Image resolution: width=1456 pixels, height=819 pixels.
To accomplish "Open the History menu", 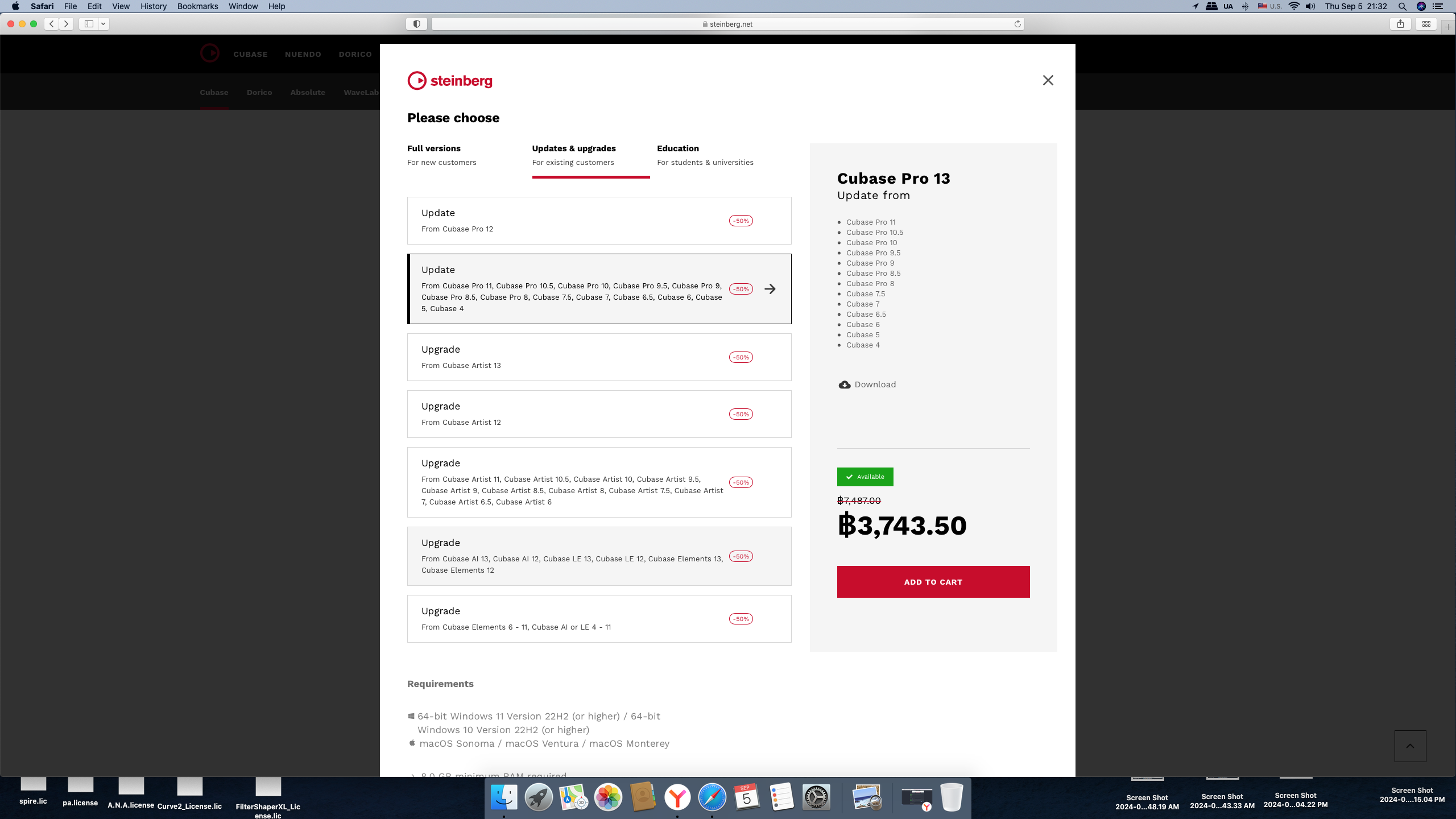I will pyautogui.click(x=154, y=6).
